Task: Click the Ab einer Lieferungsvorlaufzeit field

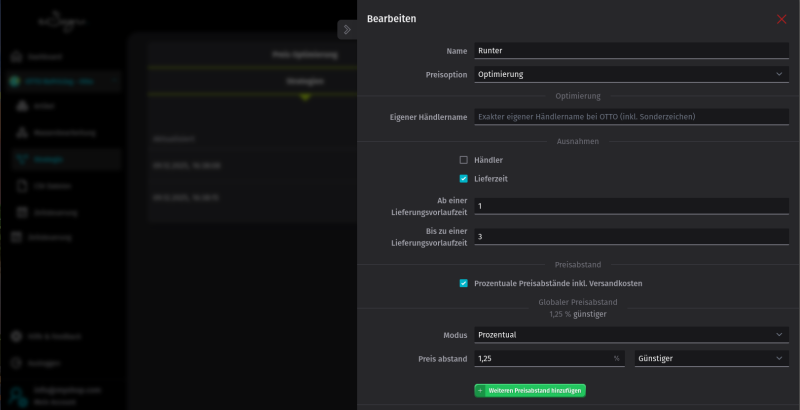Action: tap(631, 206)
